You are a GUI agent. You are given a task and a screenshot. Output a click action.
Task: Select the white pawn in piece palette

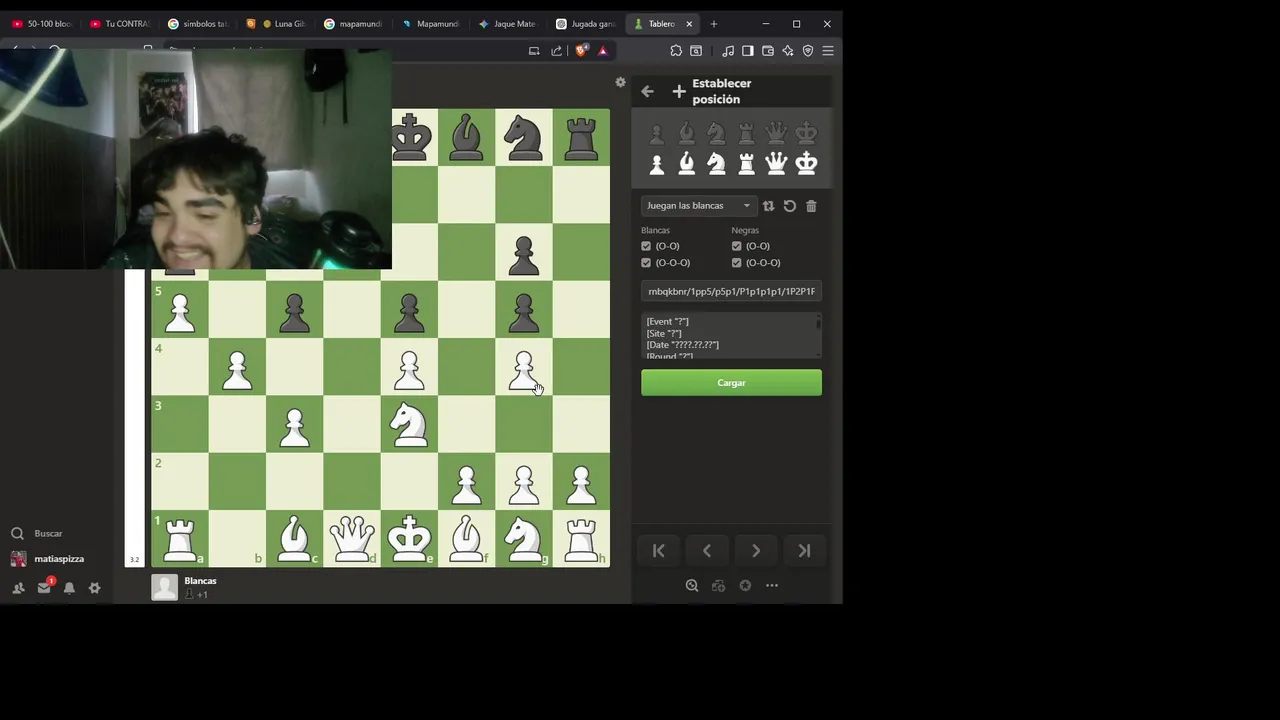[x=656, y=163]
